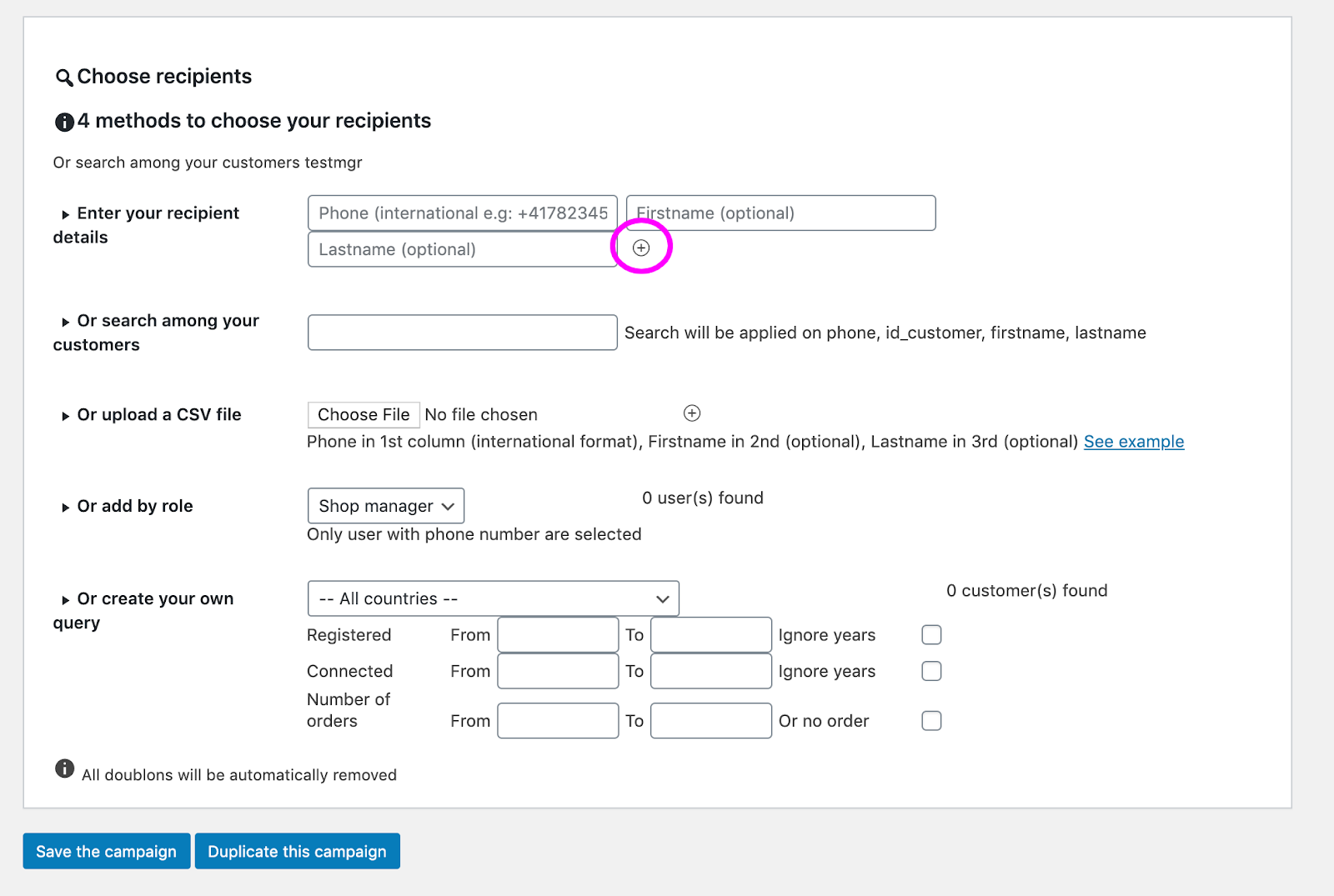Click the Connected From date field
Viewport: 1334px width, 896px height.
tap(558, 671)
